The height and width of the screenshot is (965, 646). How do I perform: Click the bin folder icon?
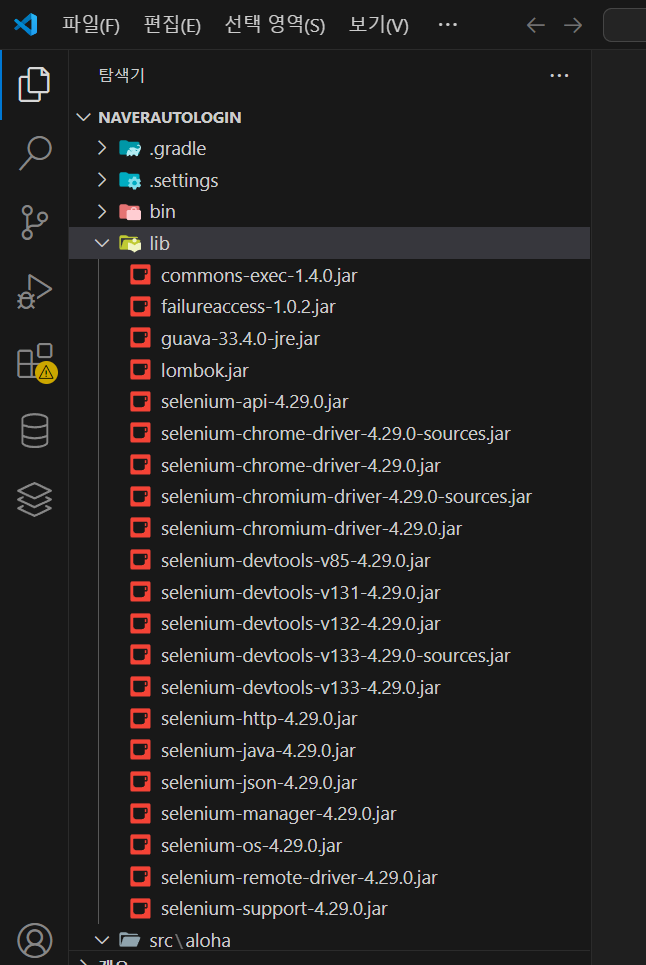(x=130, y=212)
